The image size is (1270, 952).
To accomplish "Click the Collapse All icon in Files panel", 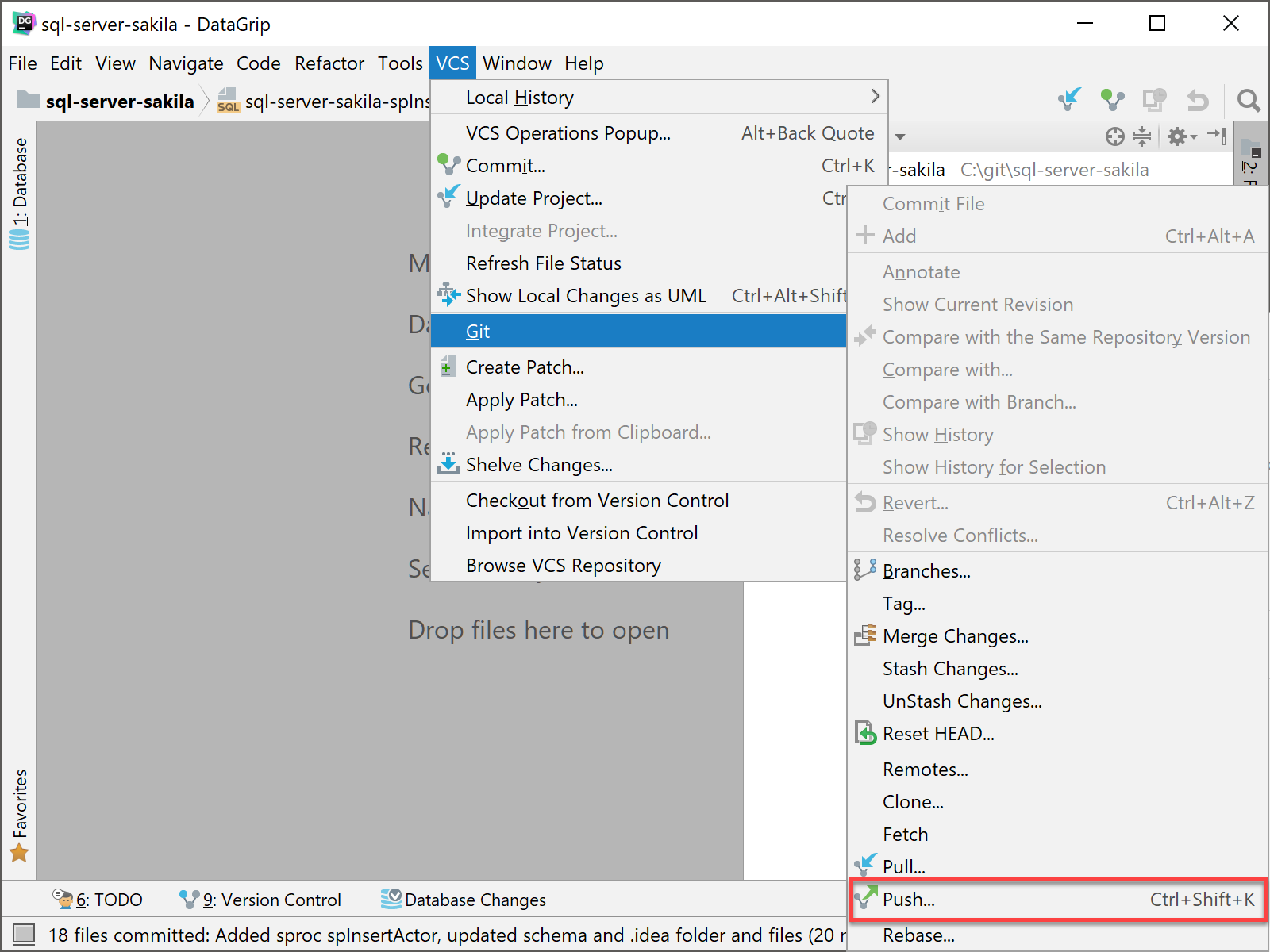I will pyautogui.click(x=1142, y=136).
